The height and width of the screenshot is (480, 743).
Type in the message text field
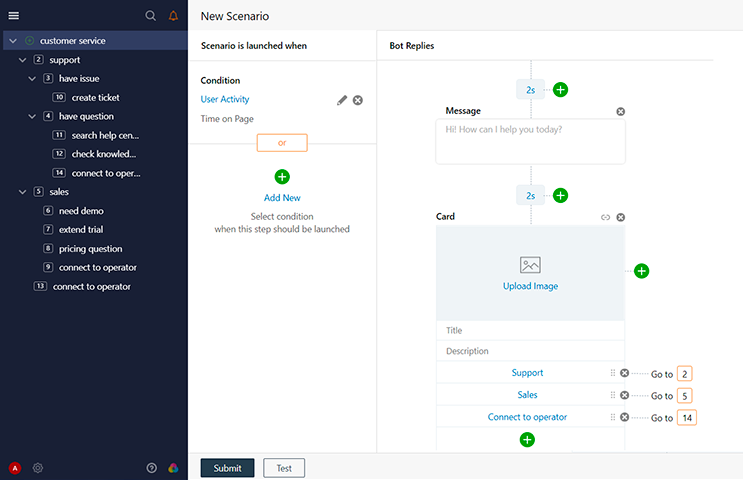tap(530, 141)
